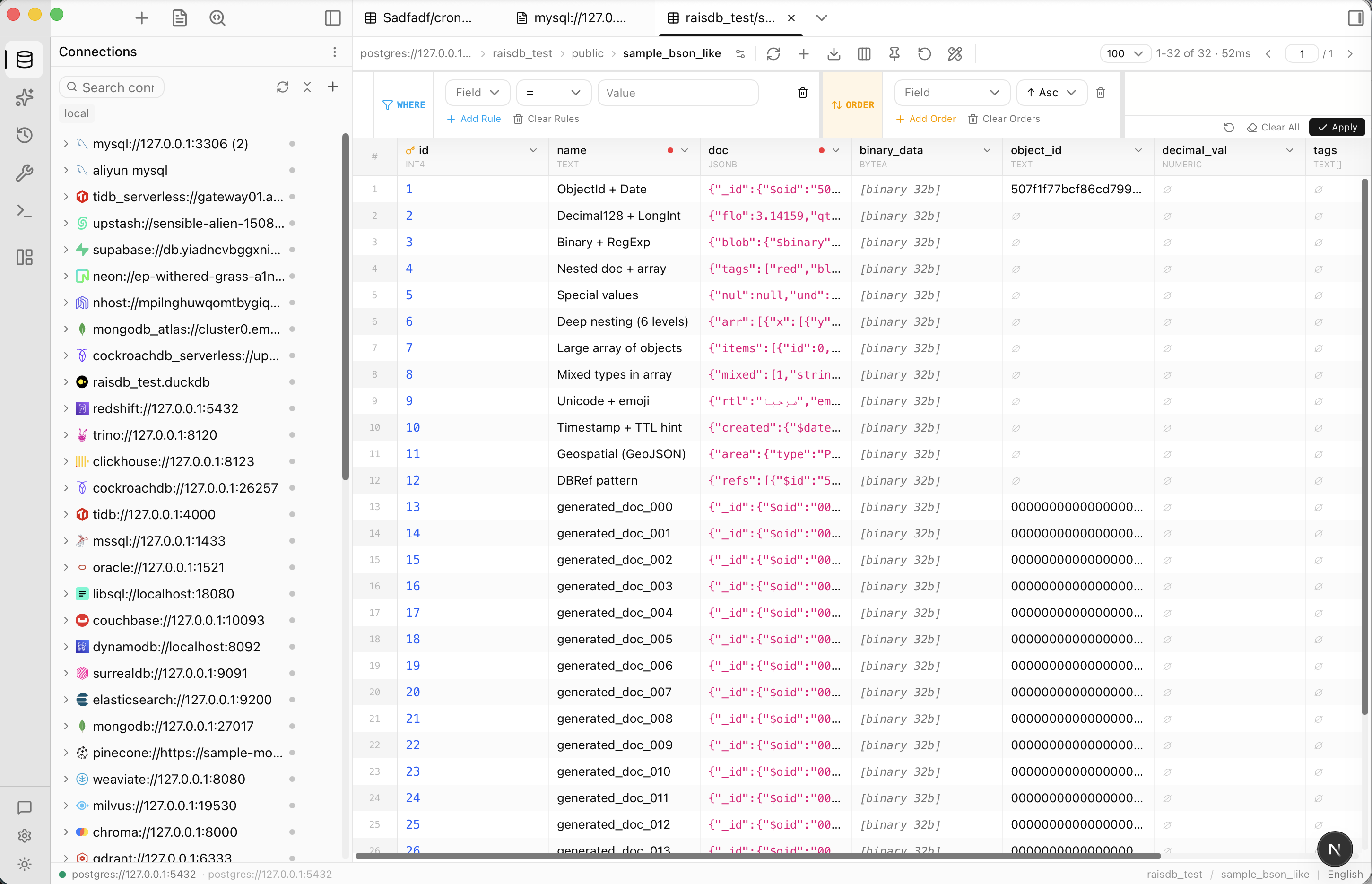1372x884 pixels.
Task: Open the tabs overflow chevron
Action: pyautogui.click(x=822, y=18)
